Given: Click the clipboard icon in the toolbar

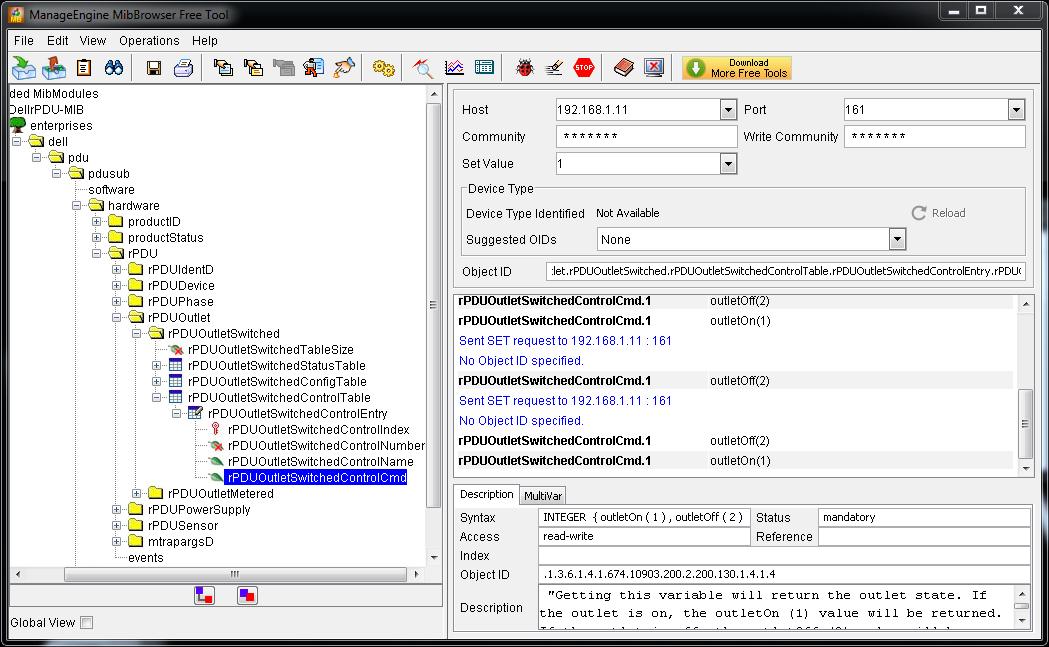Looking at the screenshot, I should 84,68.
